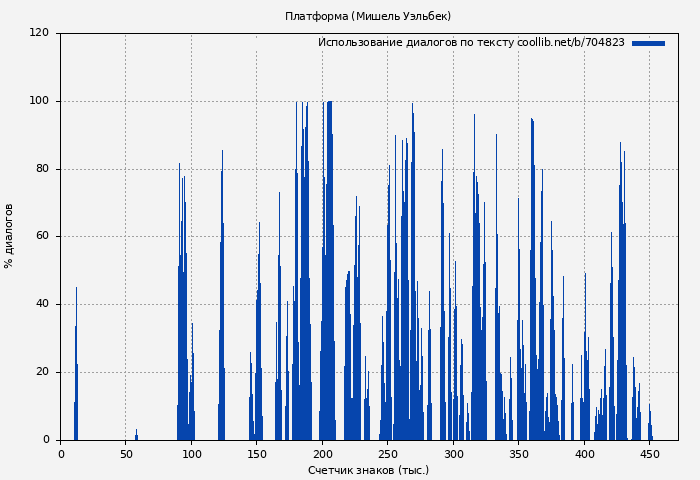
Task: Click the blue legend color swatch
Action: coord(648,43)
